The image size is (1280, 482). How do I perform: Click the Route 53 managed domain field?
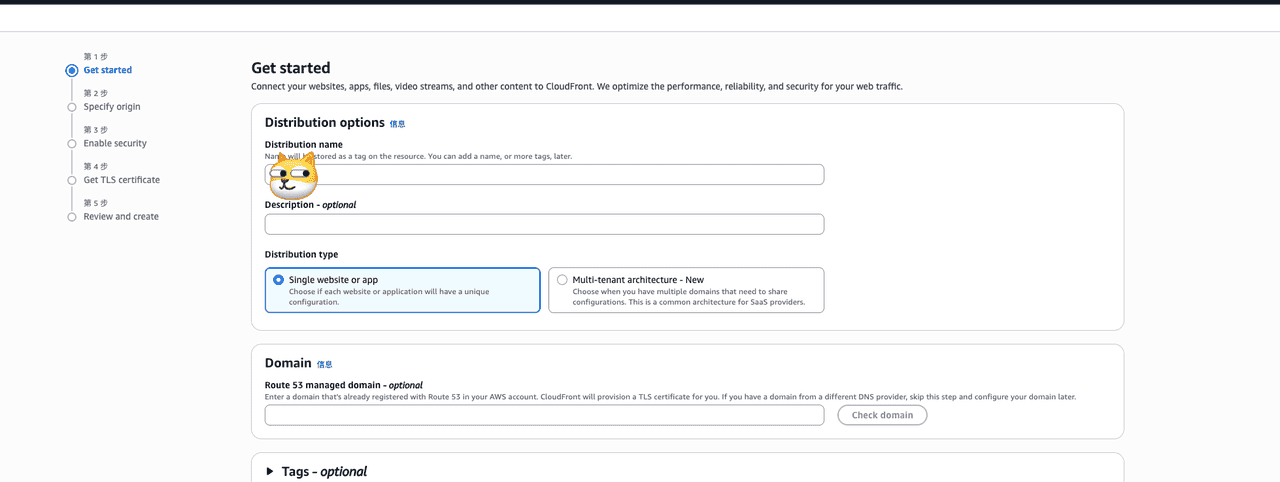(544, 415)
